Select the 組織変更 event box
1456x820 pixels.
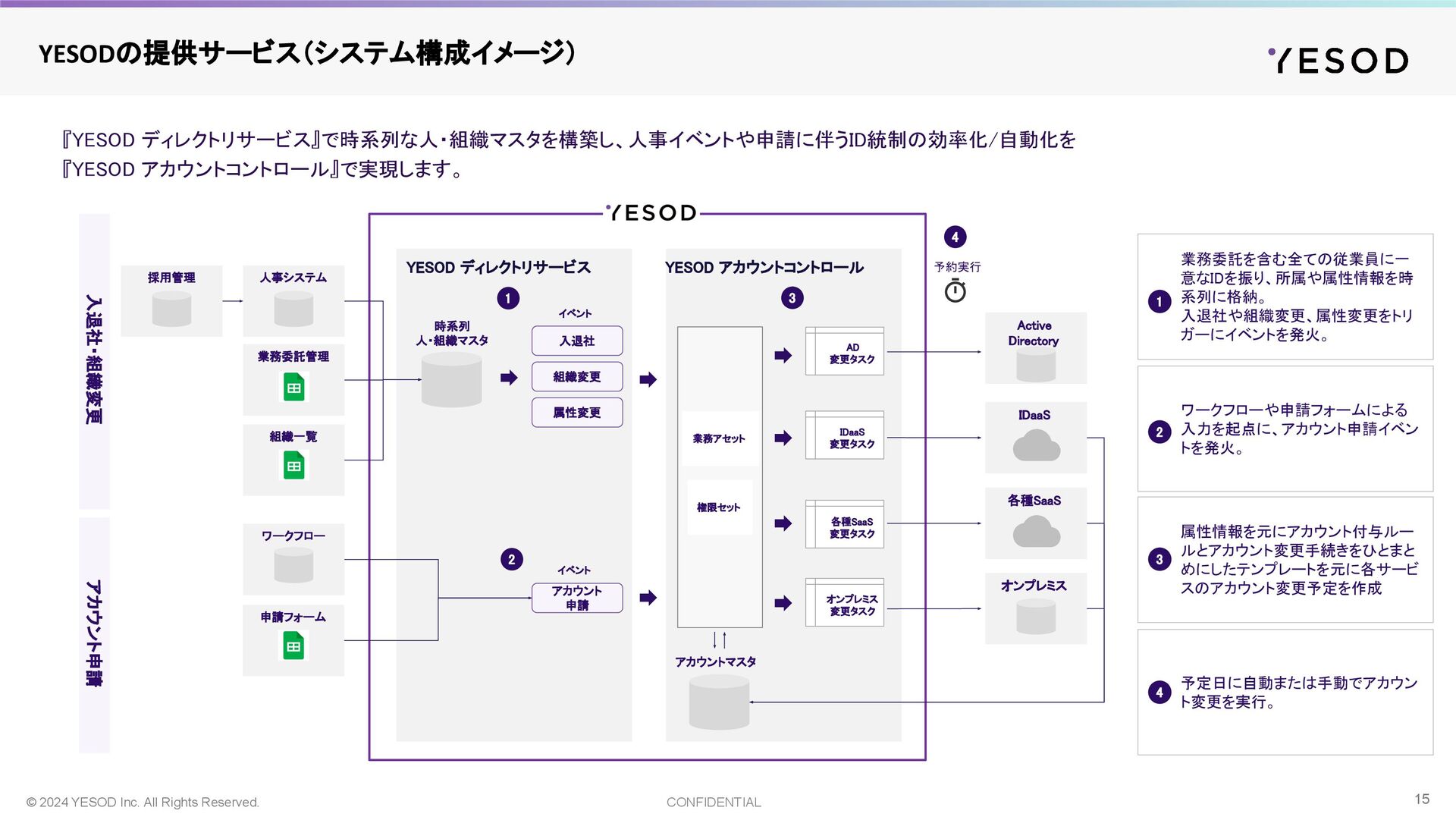pyautogui.click(x=577, y=377)
